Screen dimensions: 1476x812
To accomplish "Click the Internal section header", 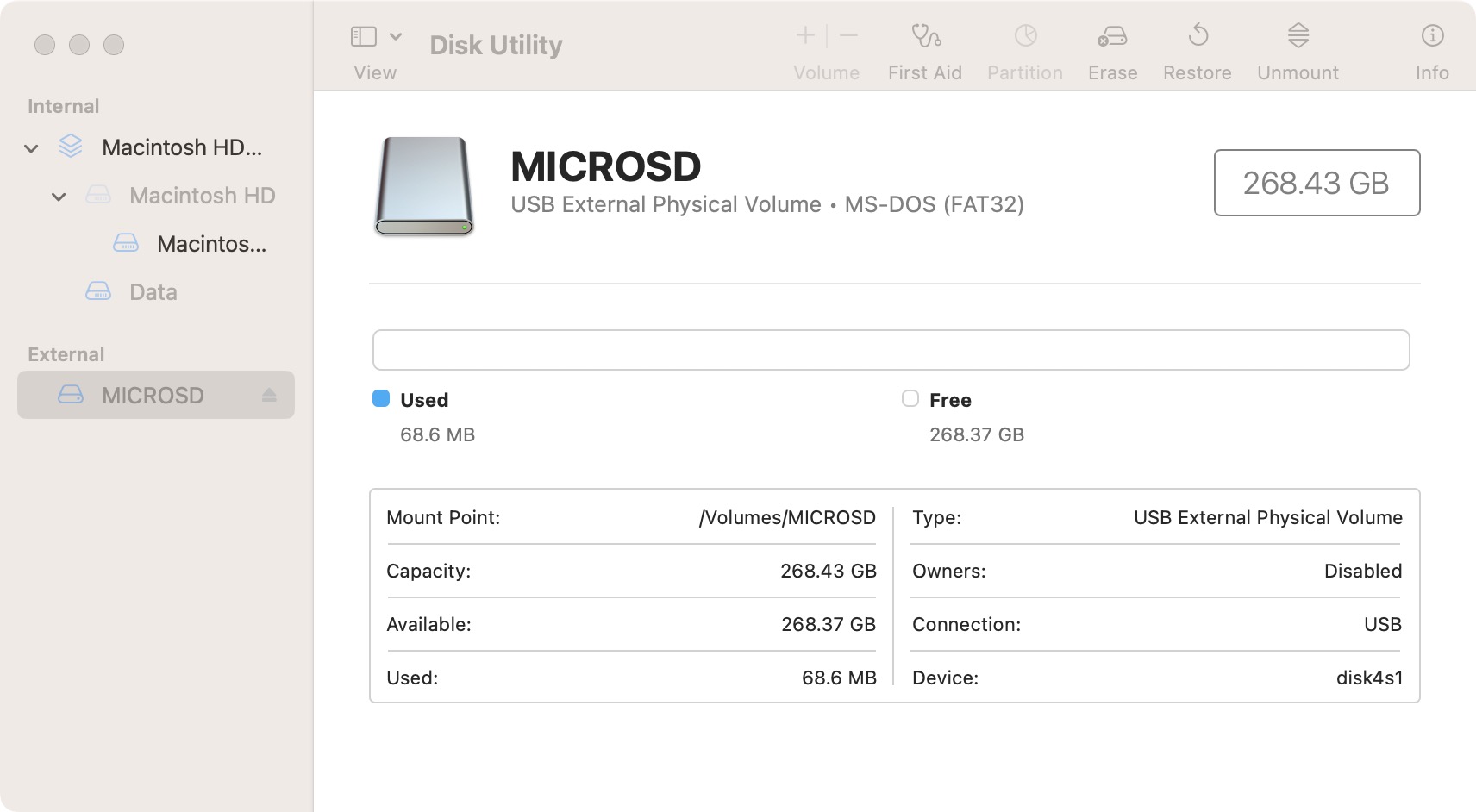I will (x=64, y=106).
